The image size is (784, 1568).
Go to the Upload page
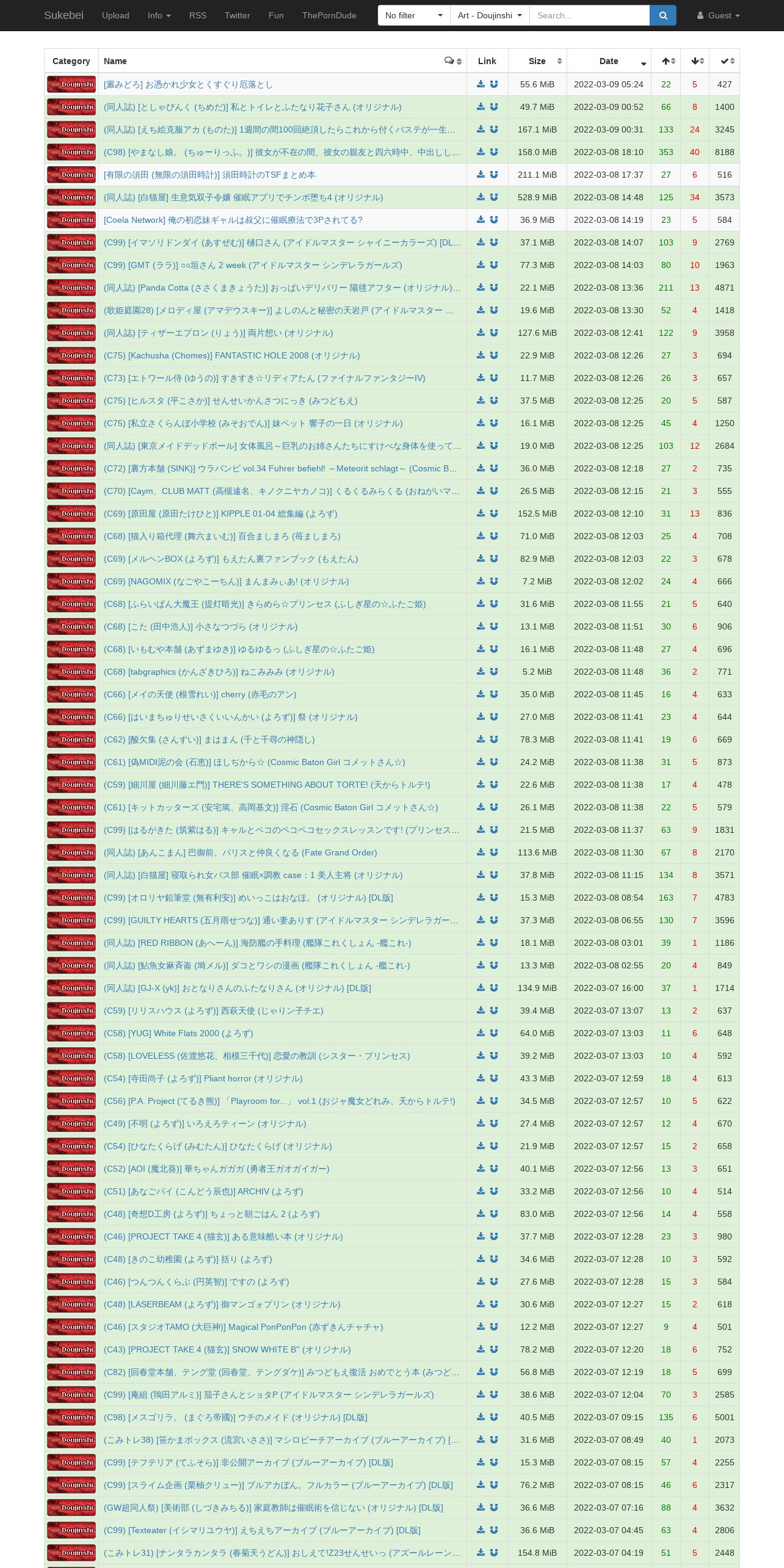pyautogui.click(x=115, y=15)
